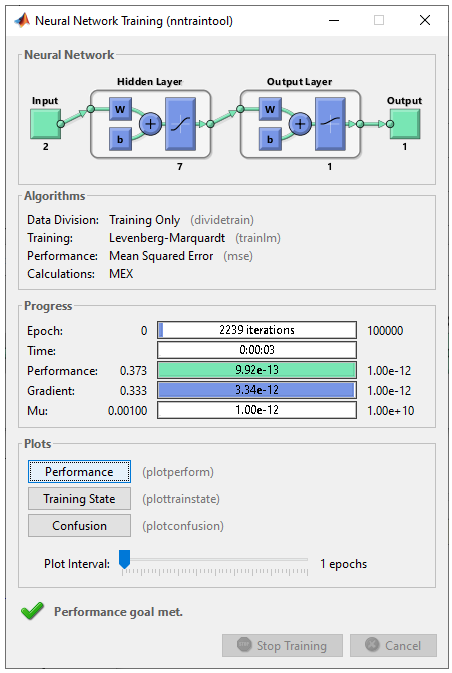Select the Output Layer weight W block

point(270,109)
